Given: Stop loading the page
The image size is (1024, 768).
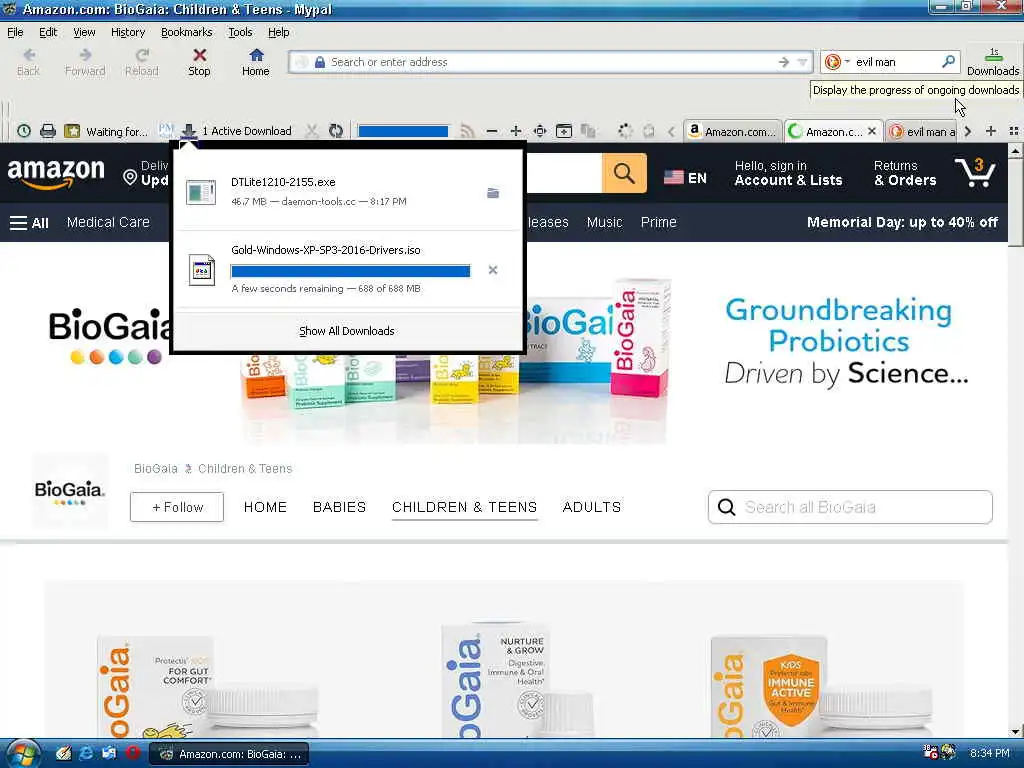Looking at the screenshot, I should point(199,62).
